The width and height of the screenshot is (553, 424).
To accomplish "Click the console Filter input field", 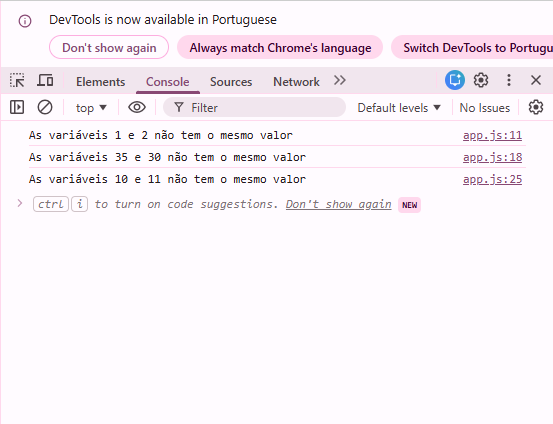I will pyautogui.click(x=254, y=107).
